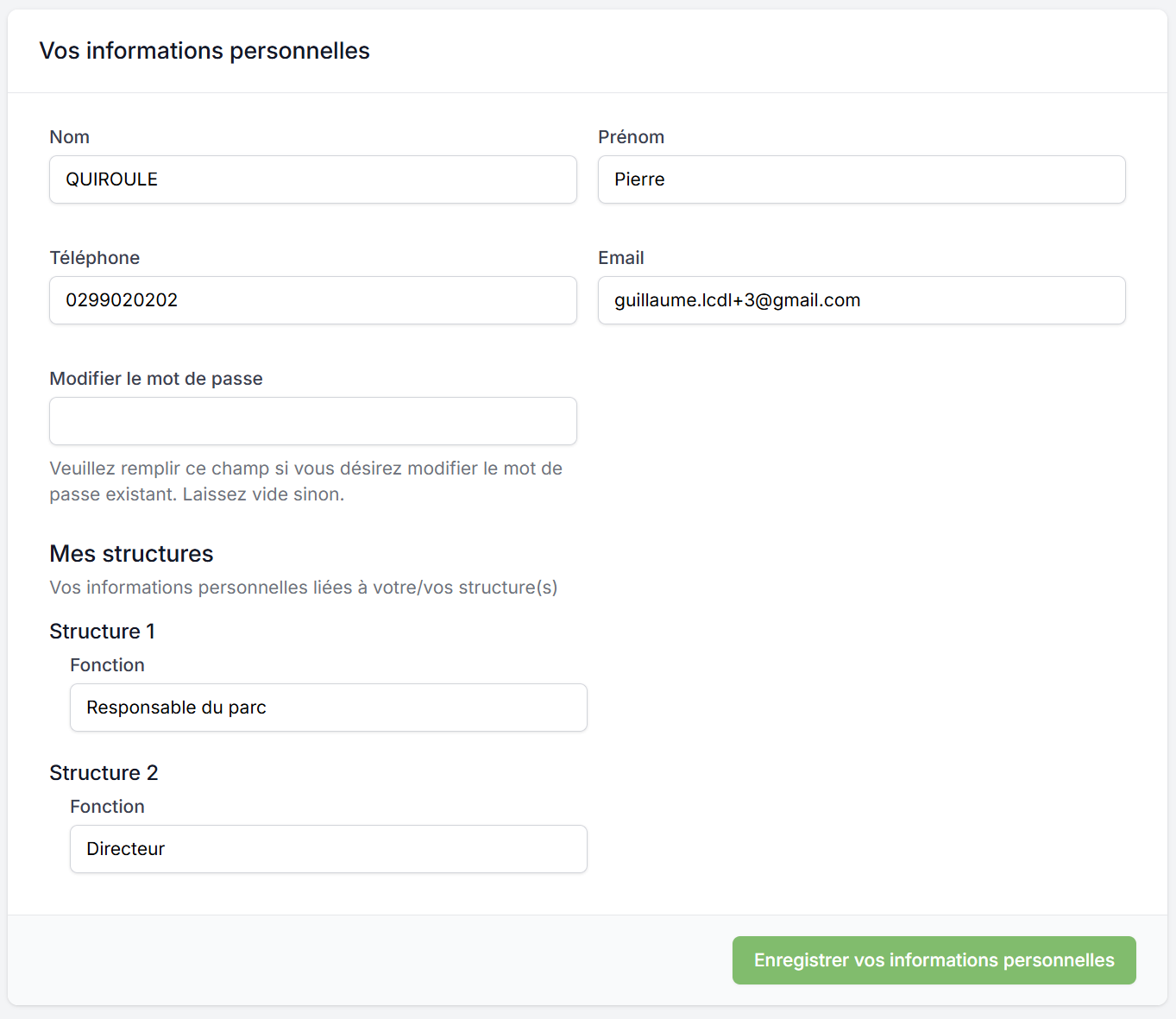This screenshot has height=1019, width=1176.
Task: Click the password help text below the field
Action: [305, 481]
